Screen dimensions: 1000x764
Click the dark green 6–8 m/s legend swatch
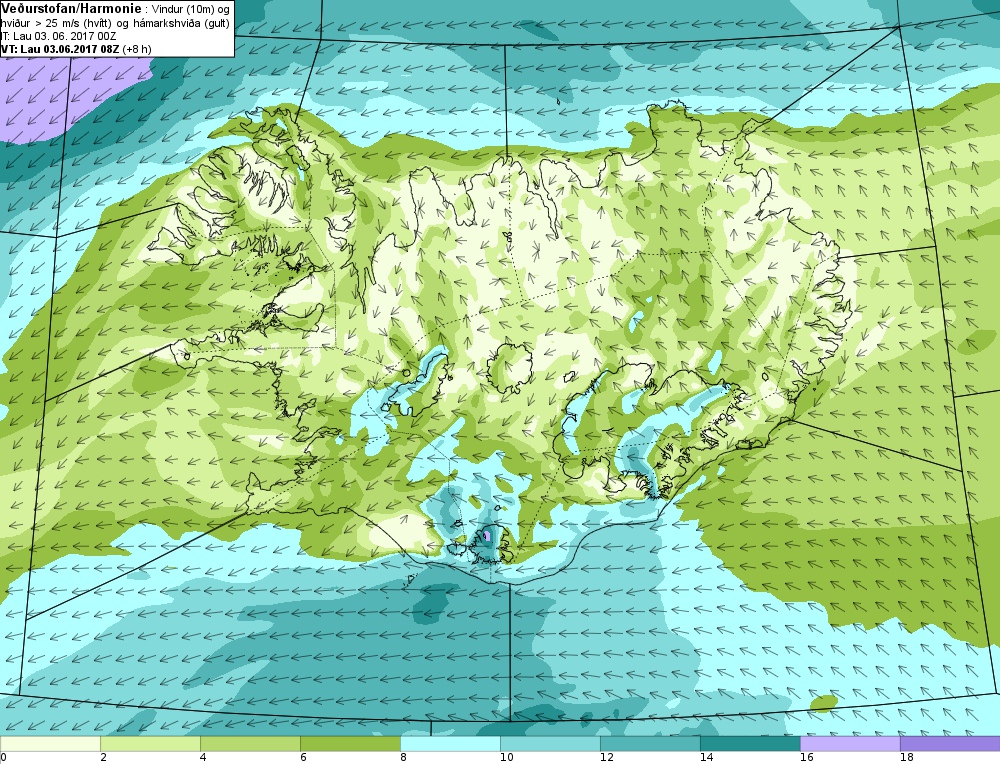click(x=350, y=744)
